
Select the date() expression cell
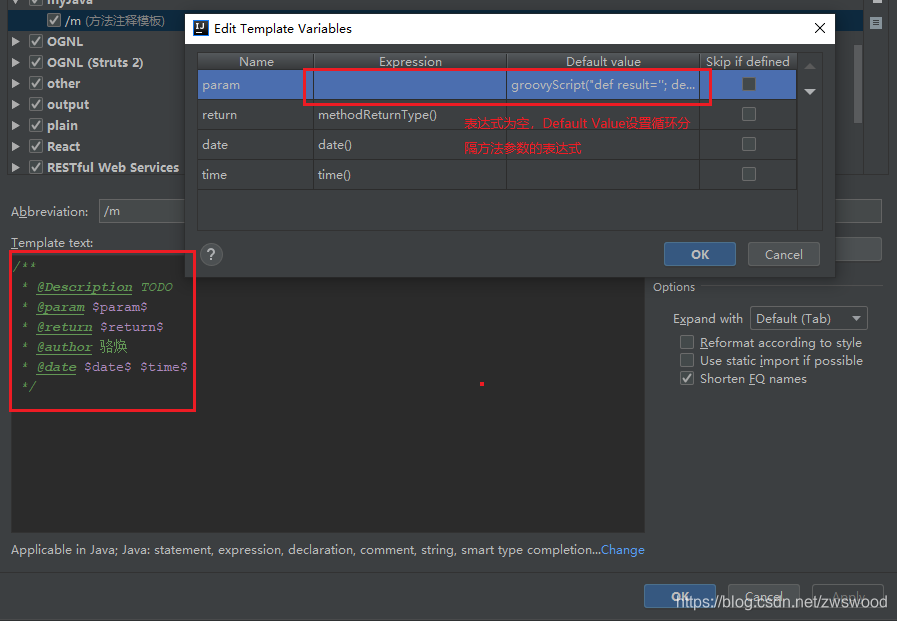click(x=410, y=145)
